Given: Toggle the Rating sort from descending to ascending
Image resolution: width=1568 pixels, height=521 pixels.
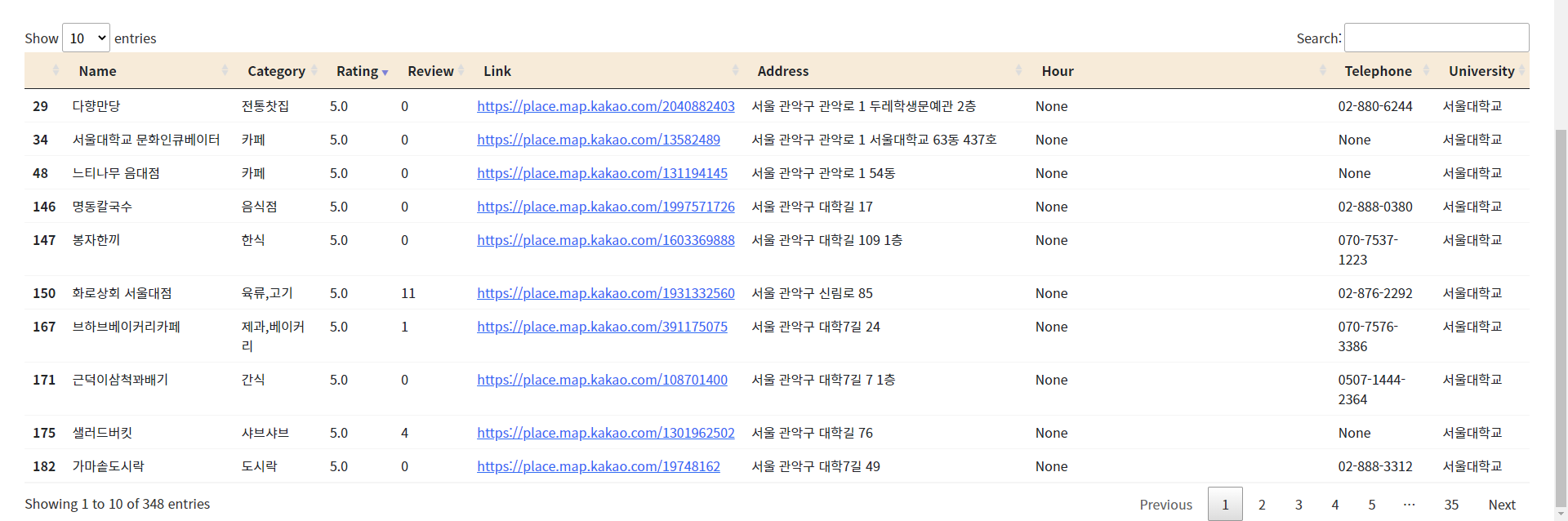Looking at the screenshot, I should pos(384,71).
